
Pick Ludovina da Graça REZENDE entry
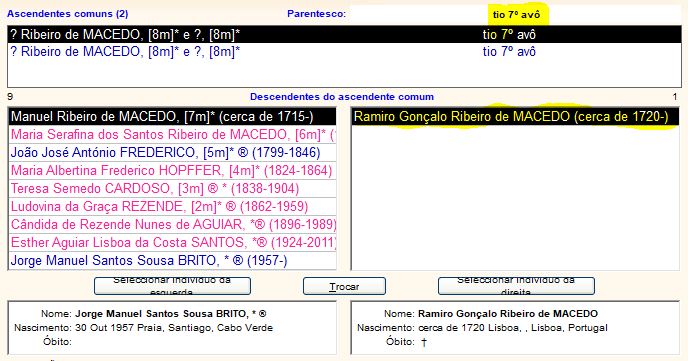172,207
